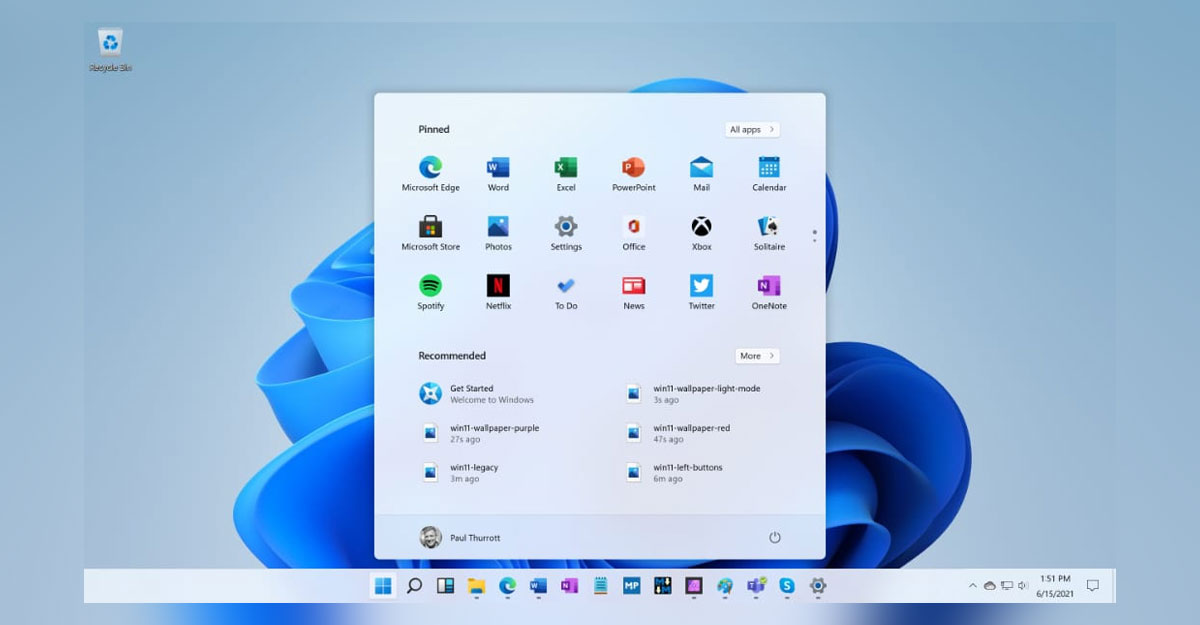Click the power button in Start
This screenshot has width=1200, height=625.
[x=775, y=537]
